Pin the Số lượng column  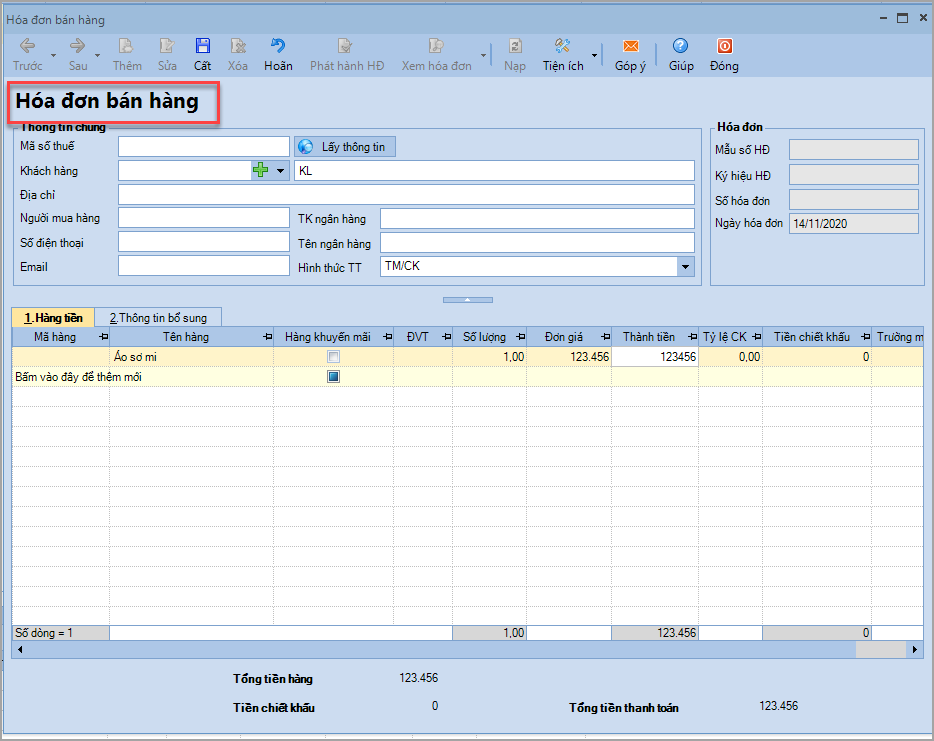pyautogui.click(x=521, y=337)
